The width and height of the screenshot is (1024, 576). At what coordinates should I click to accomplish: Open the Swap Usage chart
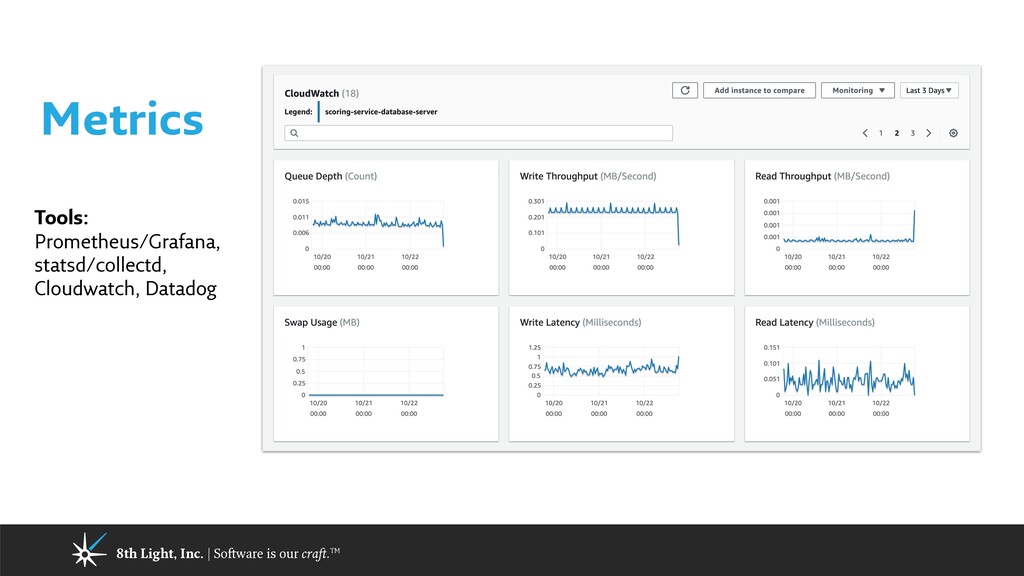[x=386, y=374]
